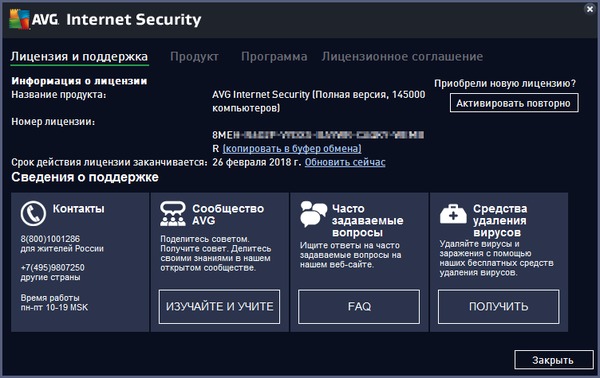600x378 pixels.
Task: Click the Обновить сейчас link
Action: (x=345, y=162)
